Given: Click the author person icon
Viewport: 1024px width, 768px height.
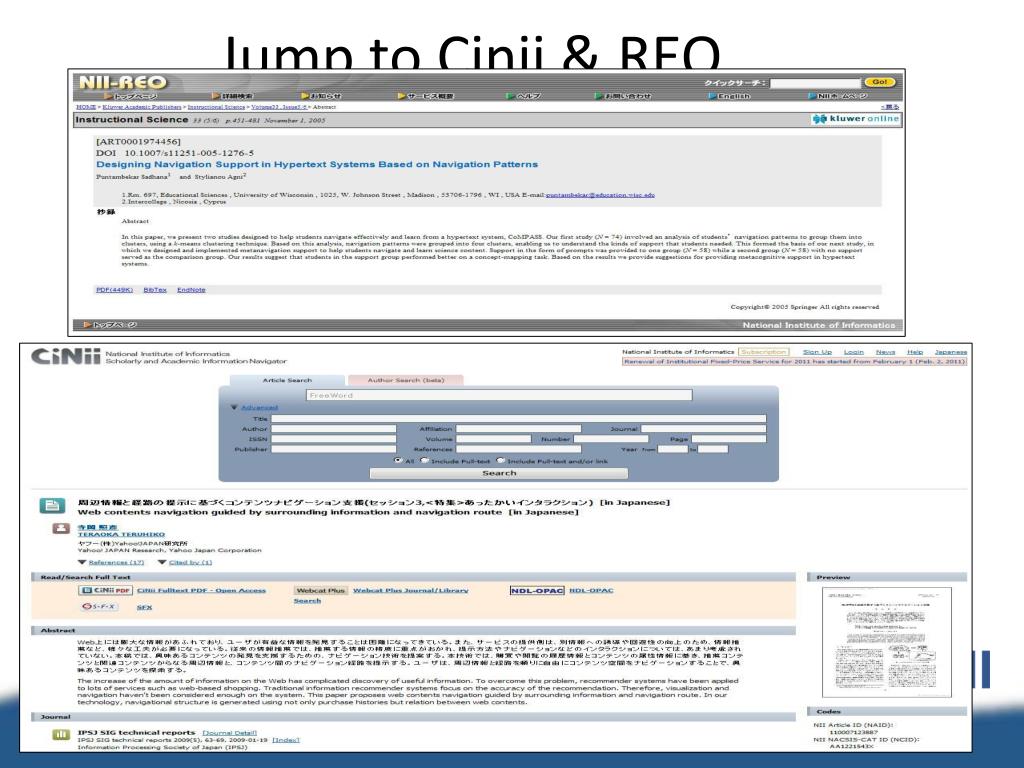Looking at the screenshot, I should point(61,528).
